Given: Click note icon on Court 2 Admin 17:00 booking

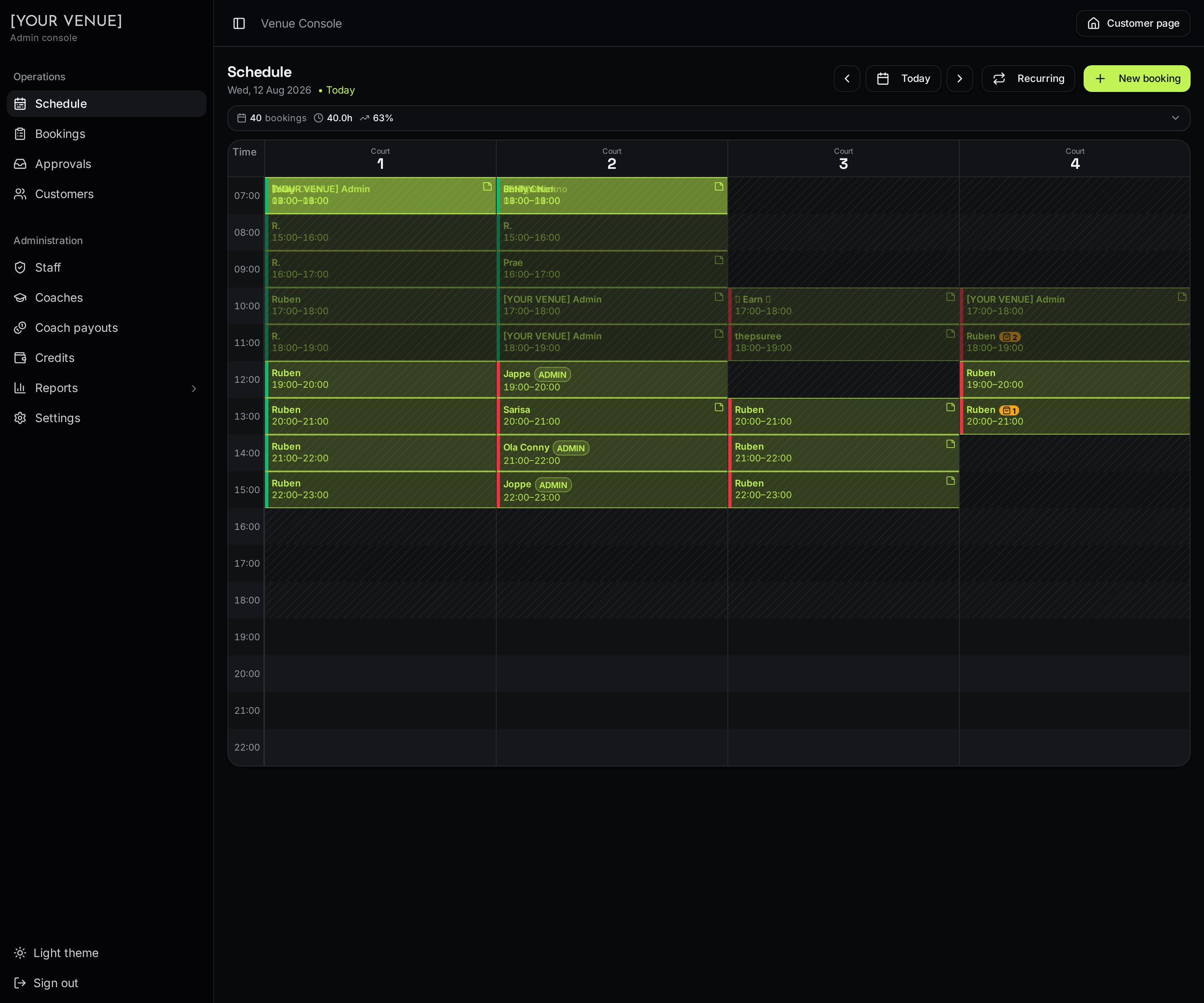Looking at the screenshot, I should [718, 297].
